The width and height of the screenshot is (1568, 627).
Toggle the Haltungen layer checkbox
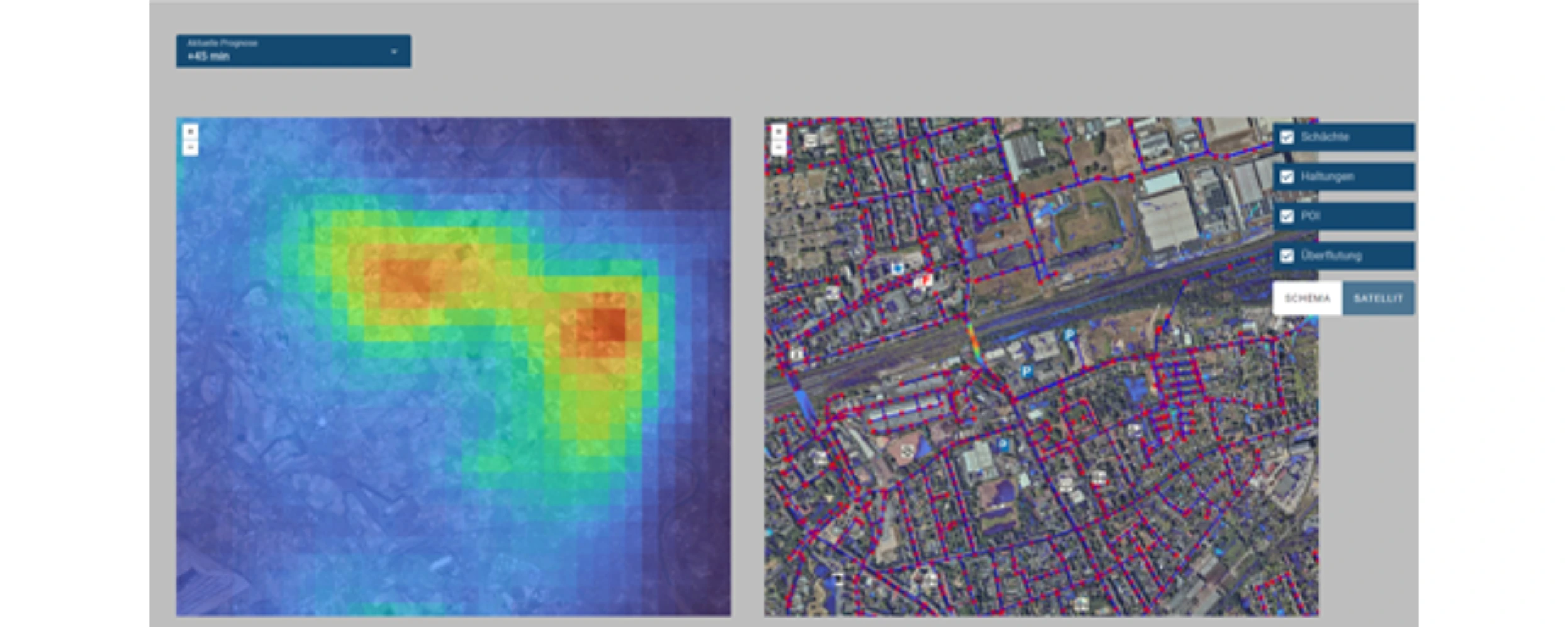[x=1287, y=177]
